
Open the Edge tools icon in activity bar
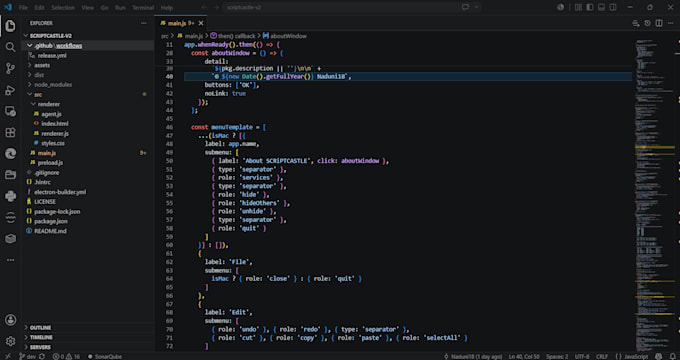pyautogui.click(x=10, y=154)
